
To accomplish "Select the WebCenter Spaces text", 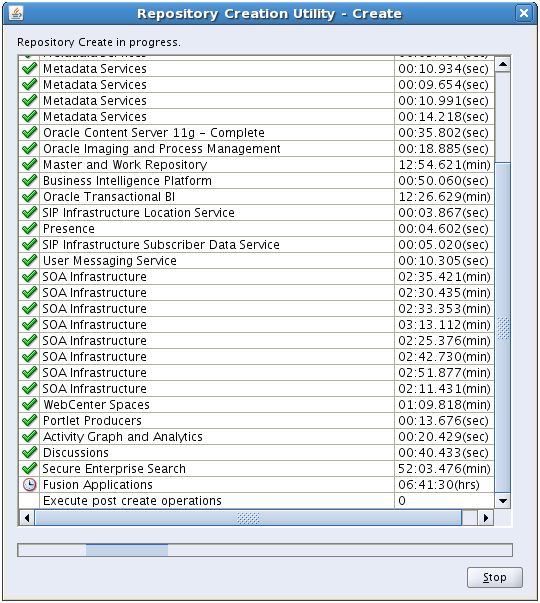I will pos(96,405).
